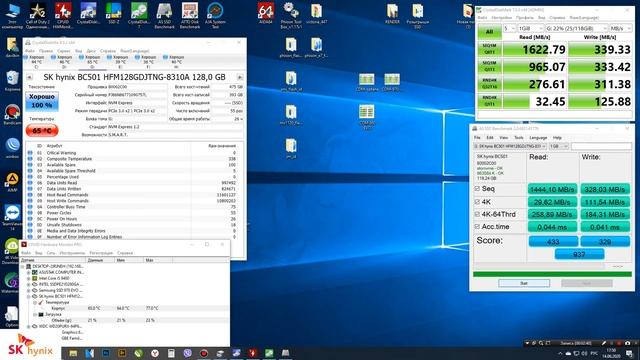This screenshot has width=640, height=360.
Task: Toggle the 4K-64Thrd checkbox in AS SSD
Action: (477, 214)
